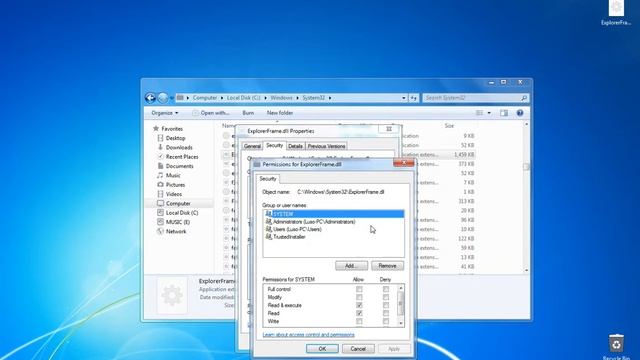
Task: Click Burn in Explorer toolbar
Action: 248,113
